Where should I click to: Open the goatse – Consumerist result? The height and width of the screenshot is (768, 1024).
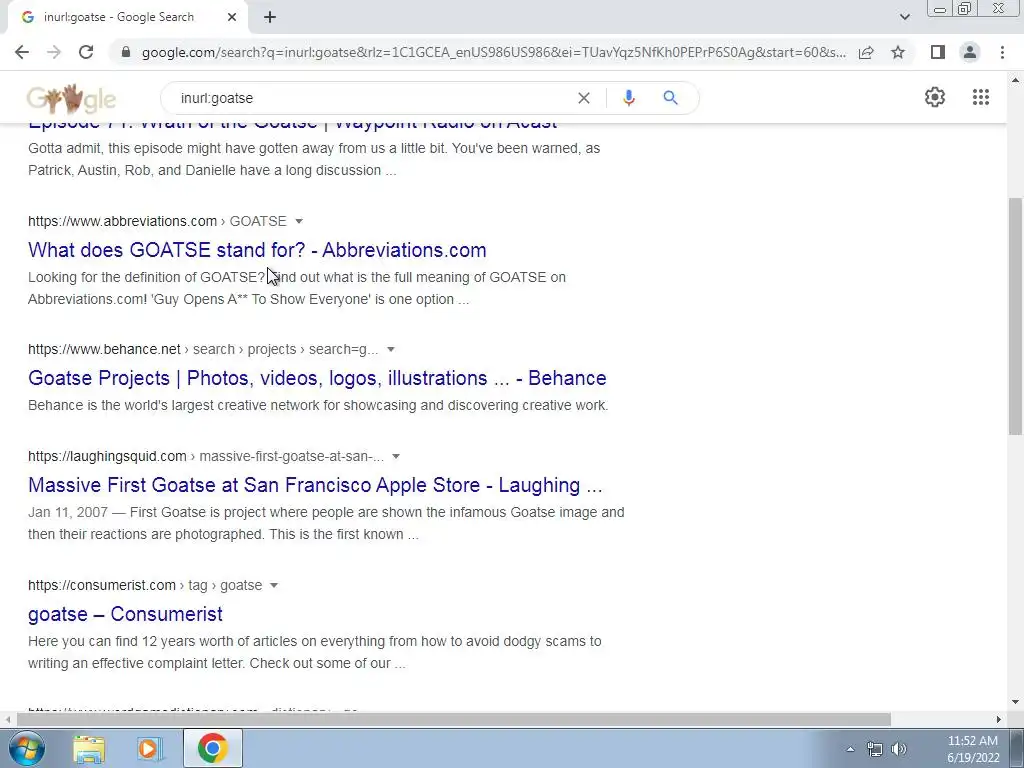coord(125,614)
